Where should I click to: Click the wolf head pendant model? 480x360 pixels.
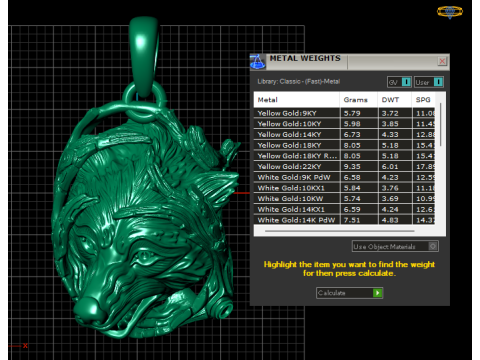coord(147,220)
